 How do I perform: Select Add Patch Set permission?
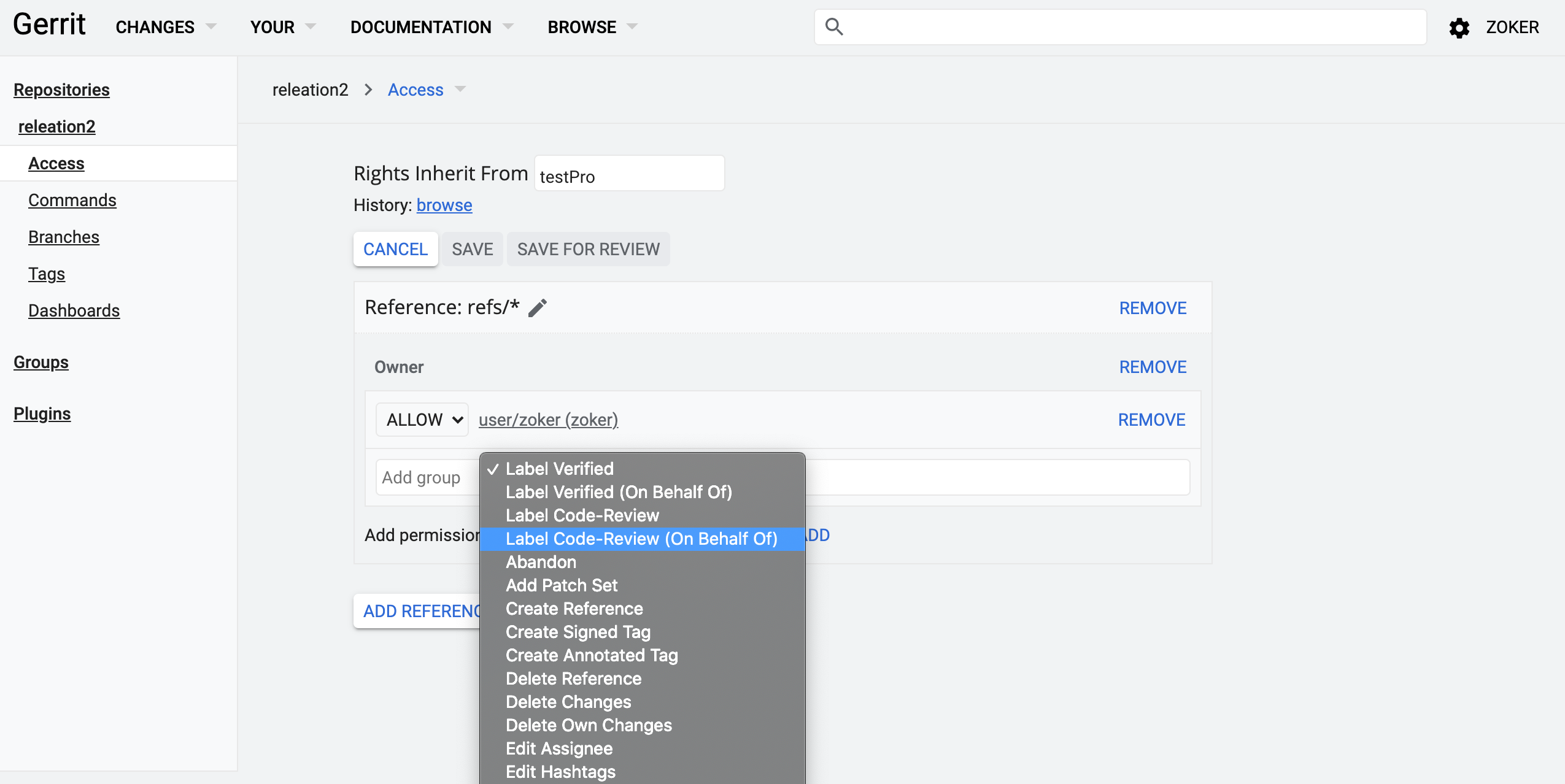(x=642, y=585)
